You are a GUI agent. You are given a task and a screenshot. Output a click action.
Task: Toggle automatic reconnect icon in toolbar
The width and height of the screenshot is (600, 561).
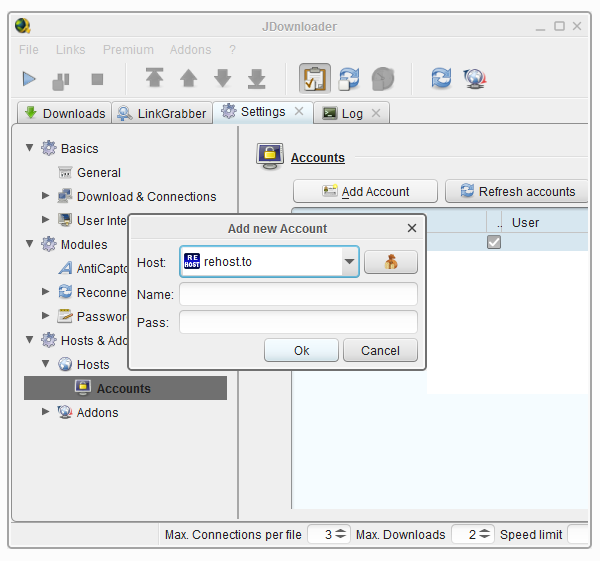tap(349, 79)
